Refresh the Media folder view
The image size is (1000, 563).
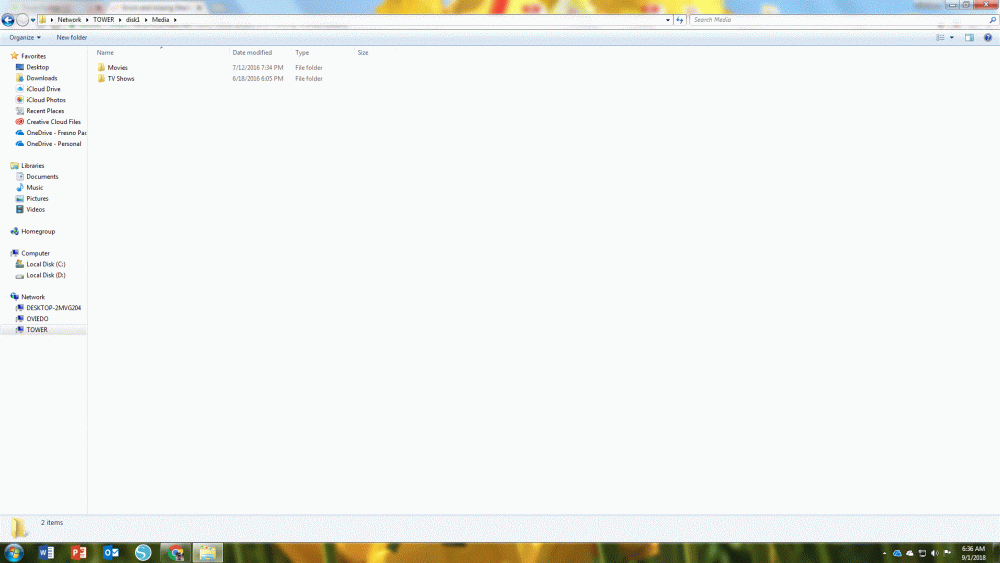[x=679, y=20]
